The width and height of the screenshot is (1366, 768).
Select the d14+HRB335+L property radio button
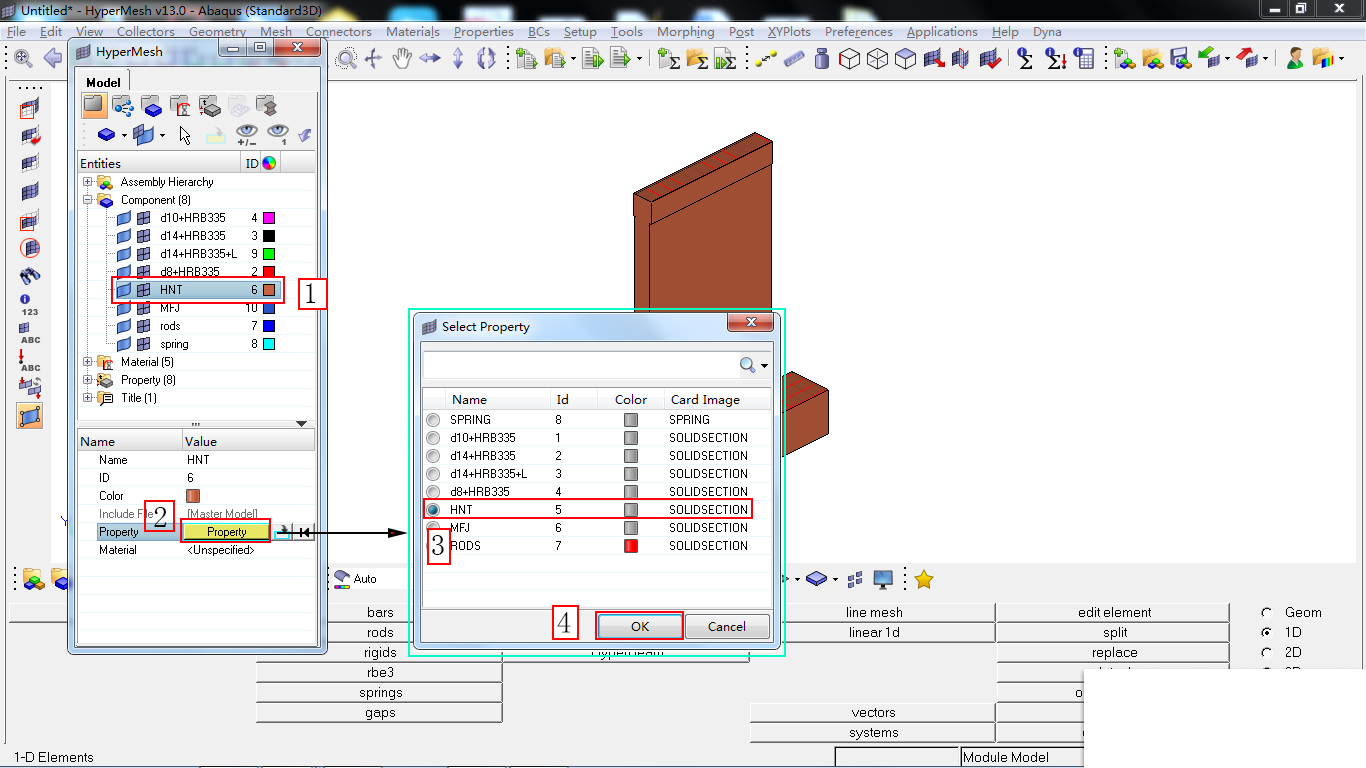coord(433,474)
